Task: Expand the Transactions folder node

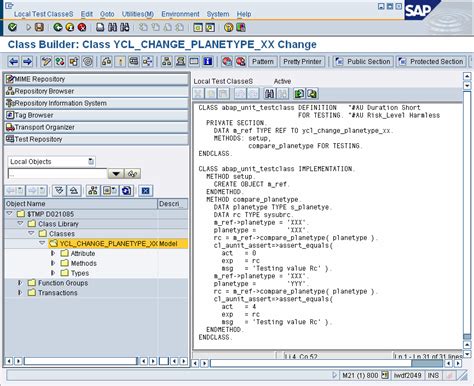Action: [20, 293]
